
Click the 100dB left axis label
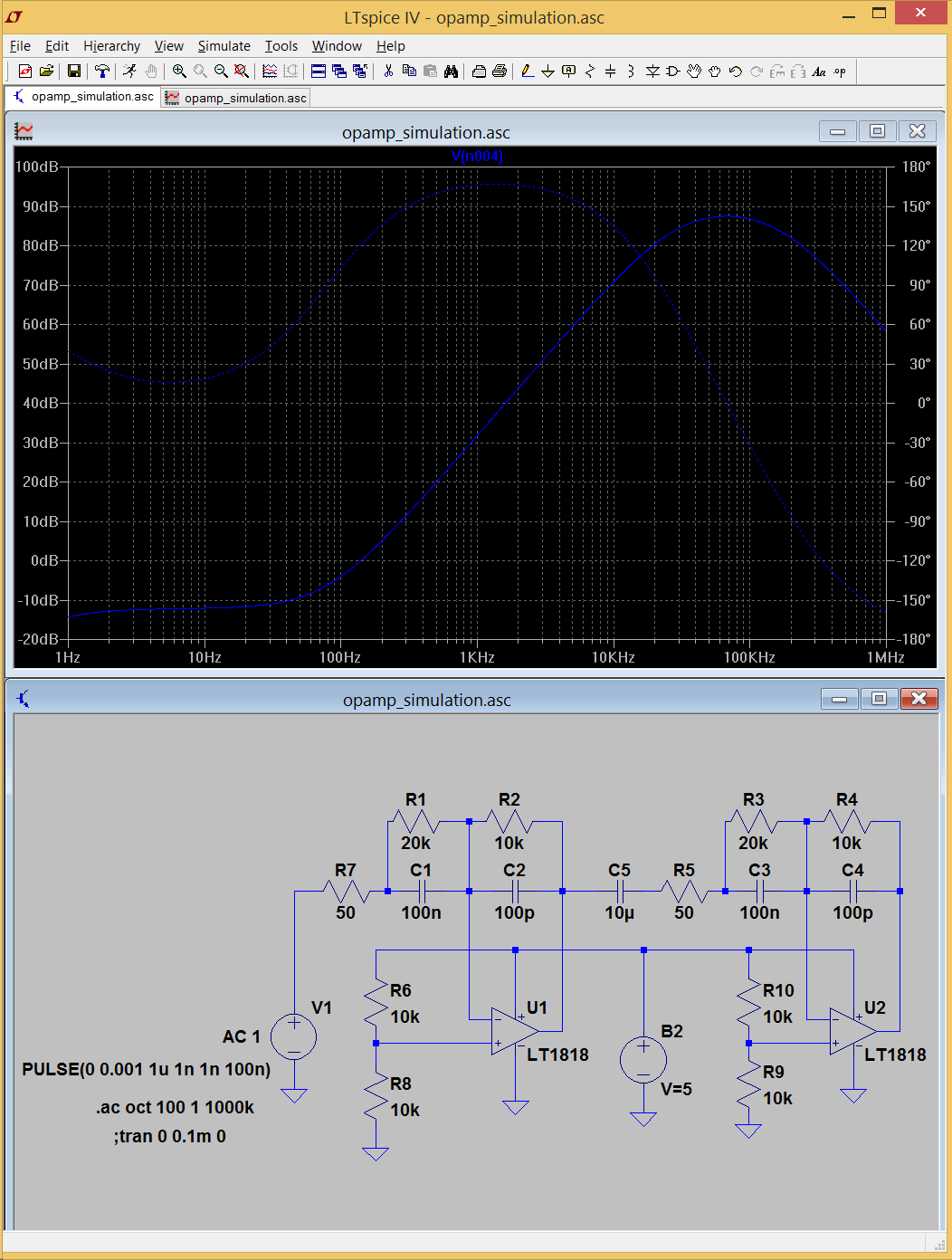click(x=37, y=167)
